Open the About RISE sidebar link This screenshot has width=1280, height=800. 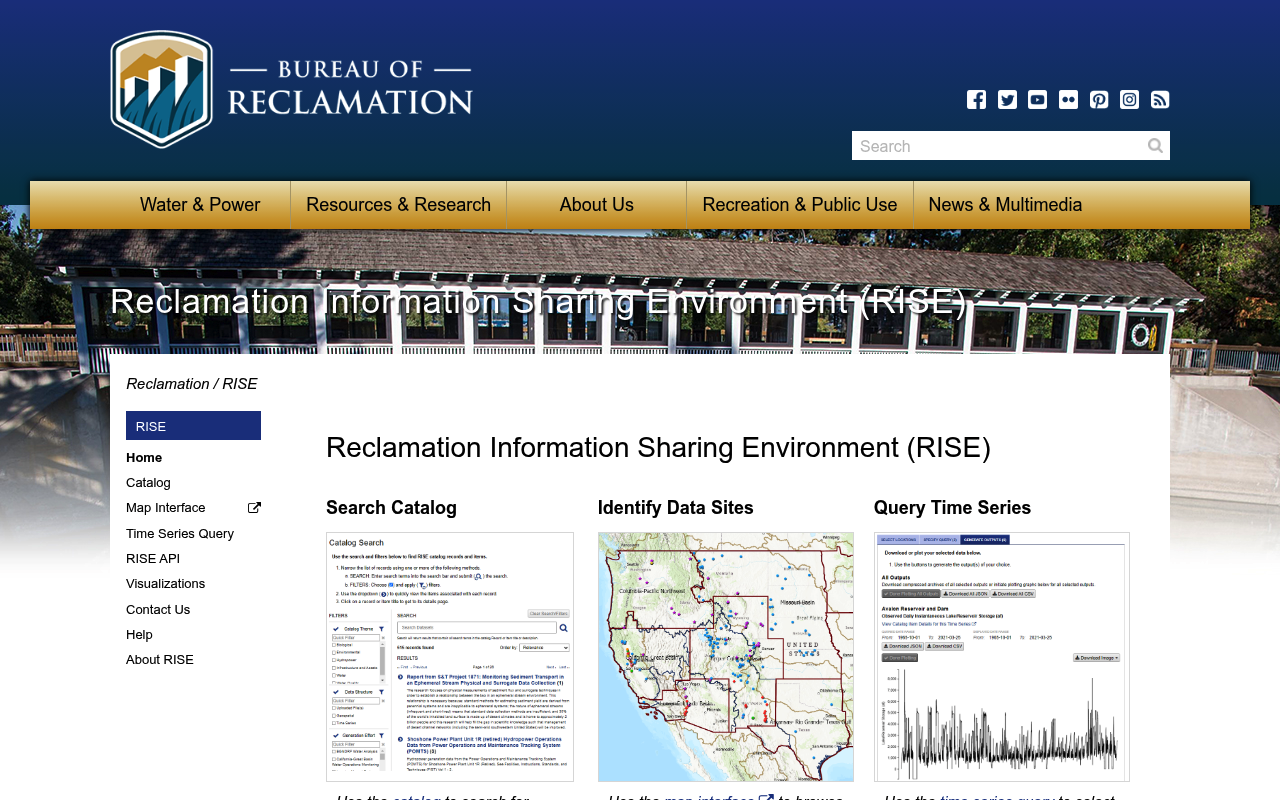[160, 660]
